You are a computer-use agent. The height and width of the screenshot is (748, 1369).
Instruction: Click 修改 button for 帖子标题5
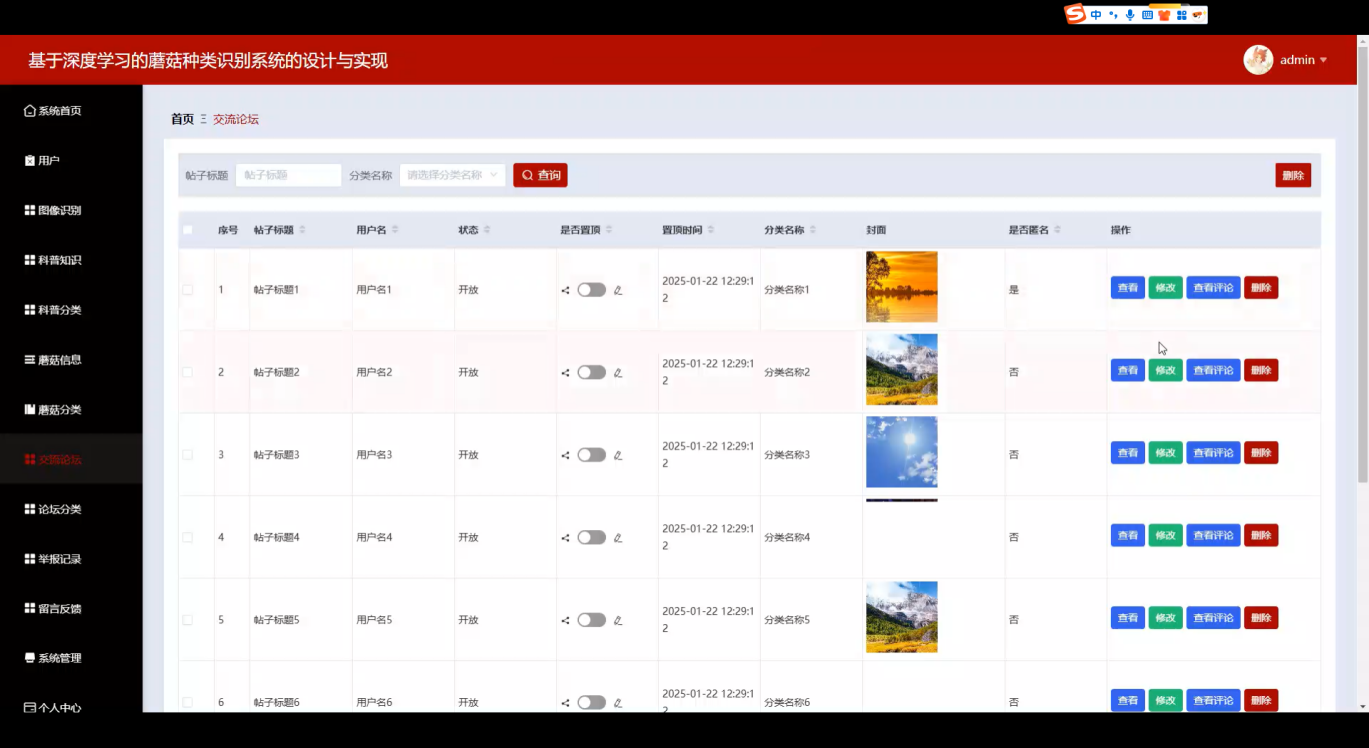[1166, 618]
